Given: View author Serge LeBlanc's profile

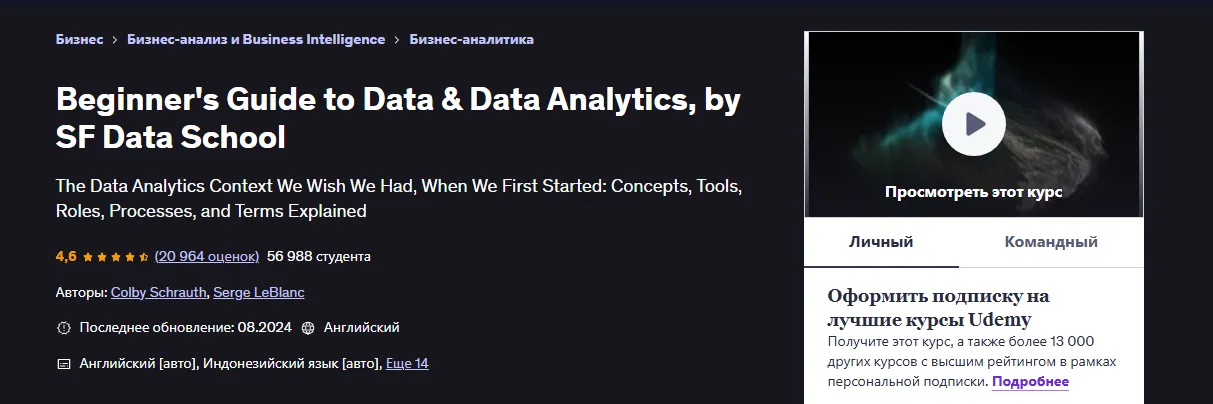Looking at the screenshot, I should [x=259, y=293].
